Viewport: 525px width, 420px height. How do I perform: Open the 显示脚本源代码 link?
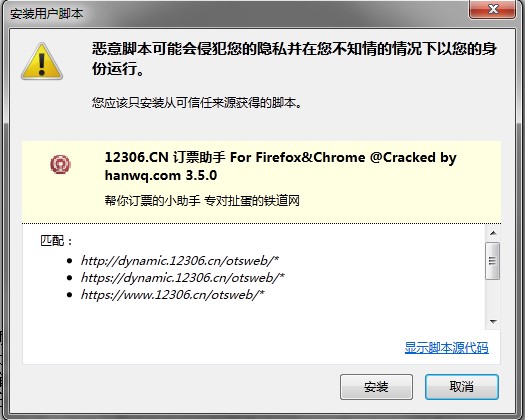point(446,348)
